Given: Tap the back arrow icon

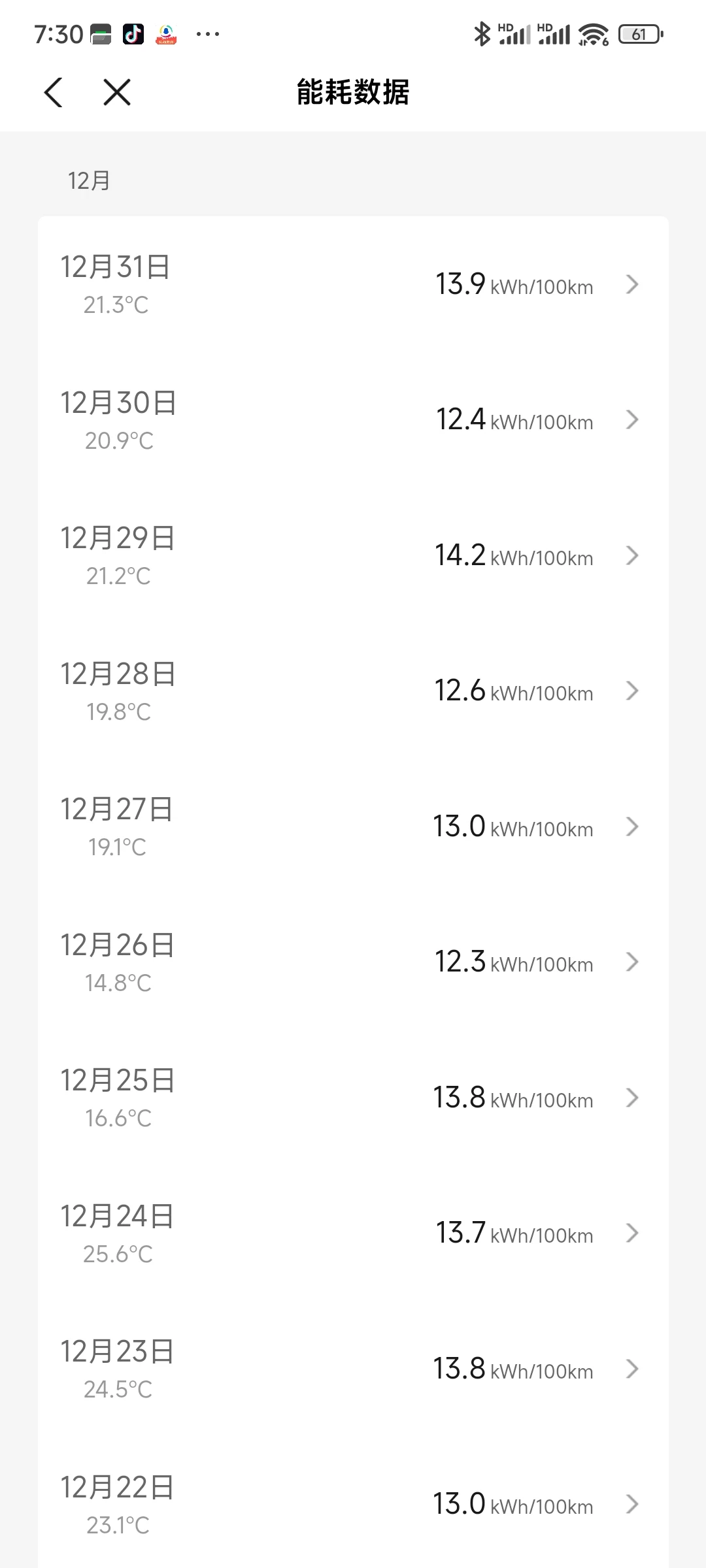Looking at the screenshot, I should click(x=54, y=92).
